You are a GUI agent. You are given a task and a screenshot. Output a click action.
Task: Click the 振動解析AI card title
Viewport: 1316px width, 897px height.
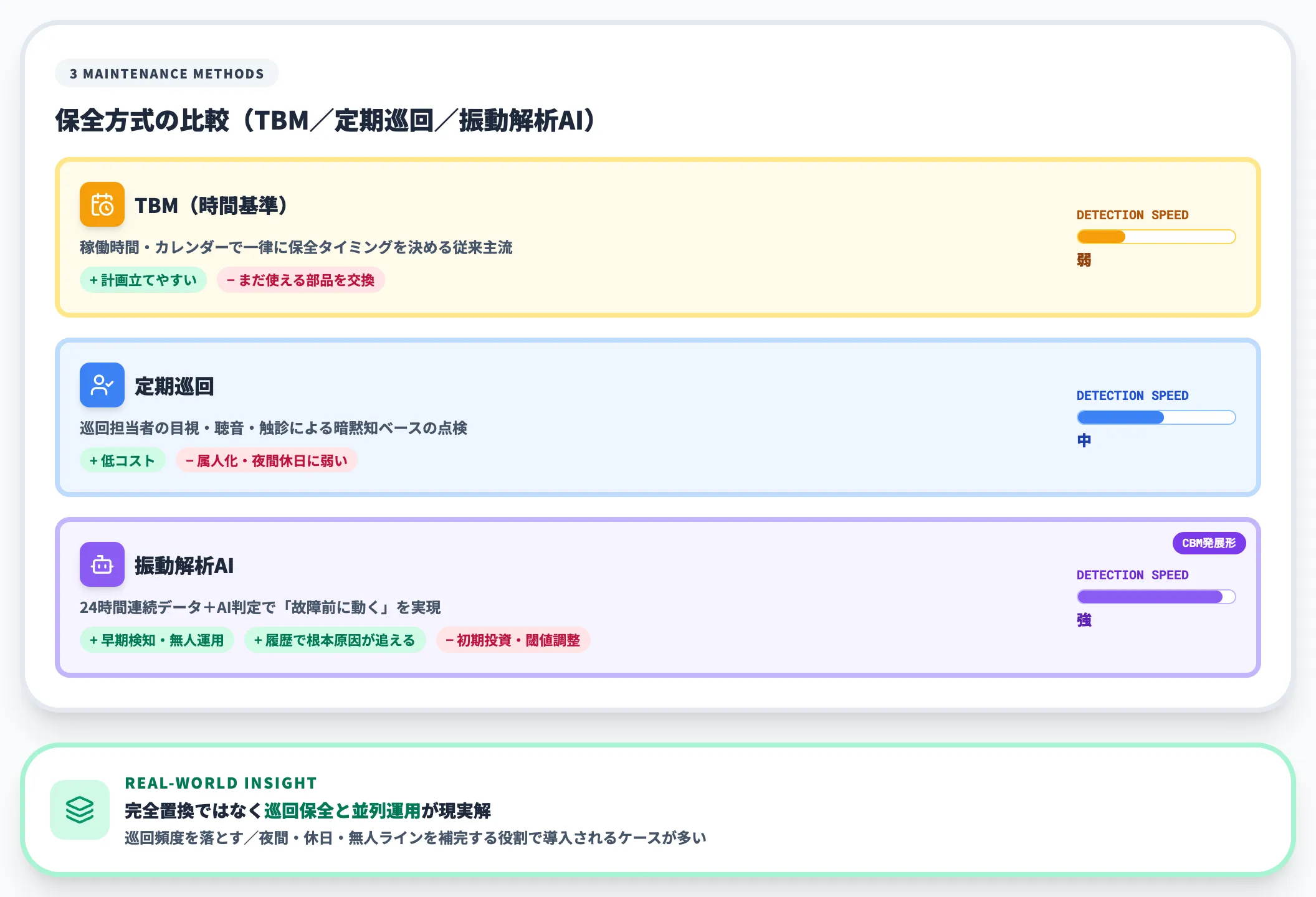click(184, 566)
